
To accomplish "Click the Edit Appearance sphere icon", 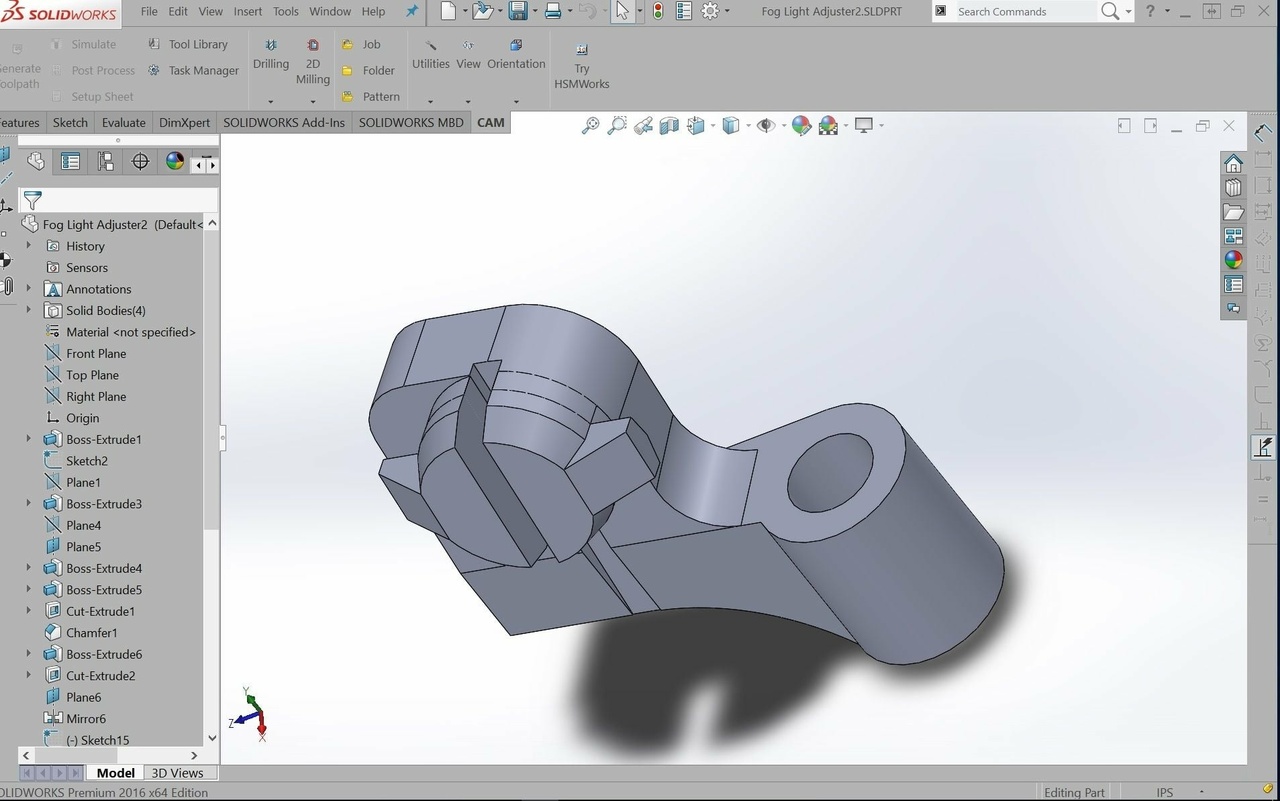I will click(x=801, y=125).
